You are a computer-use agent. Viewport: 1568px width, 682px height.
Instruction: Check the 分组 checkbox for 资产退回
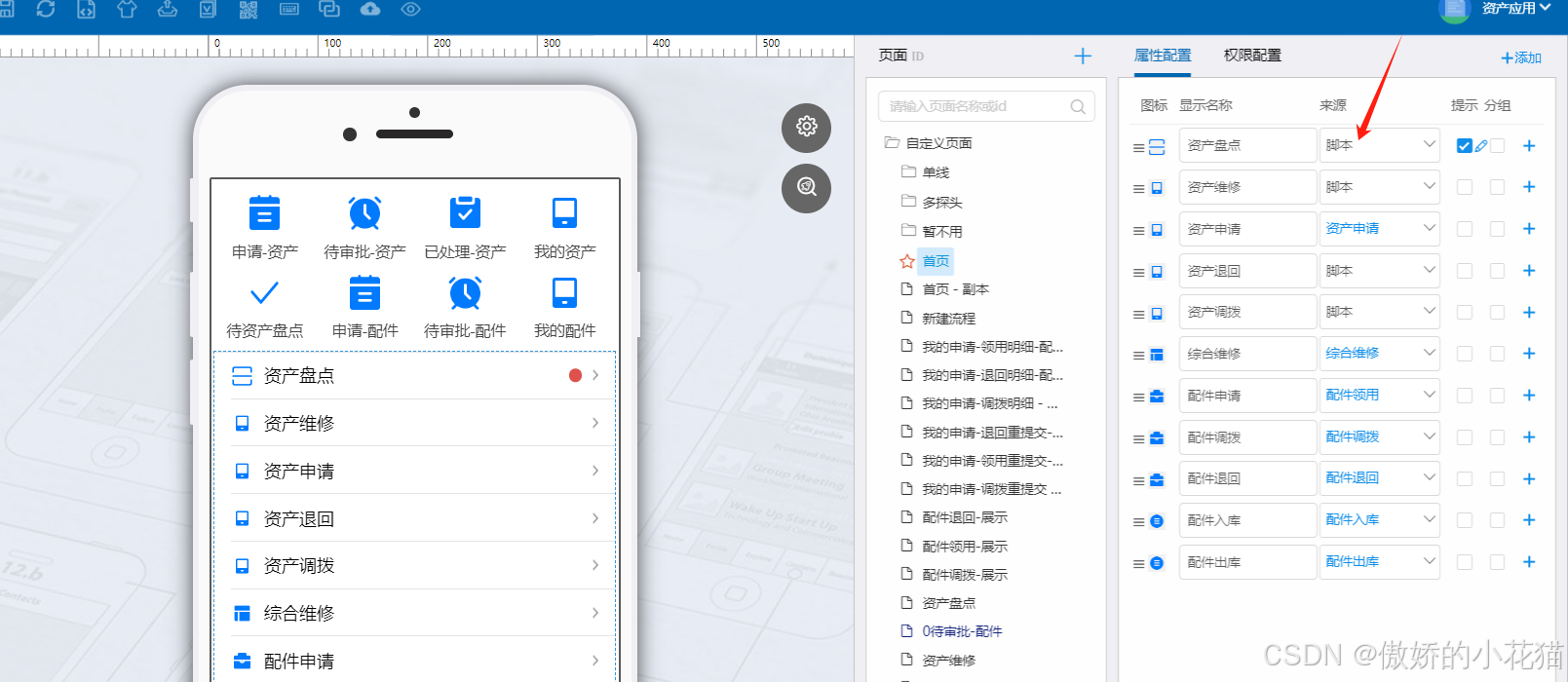(1498, 271)
